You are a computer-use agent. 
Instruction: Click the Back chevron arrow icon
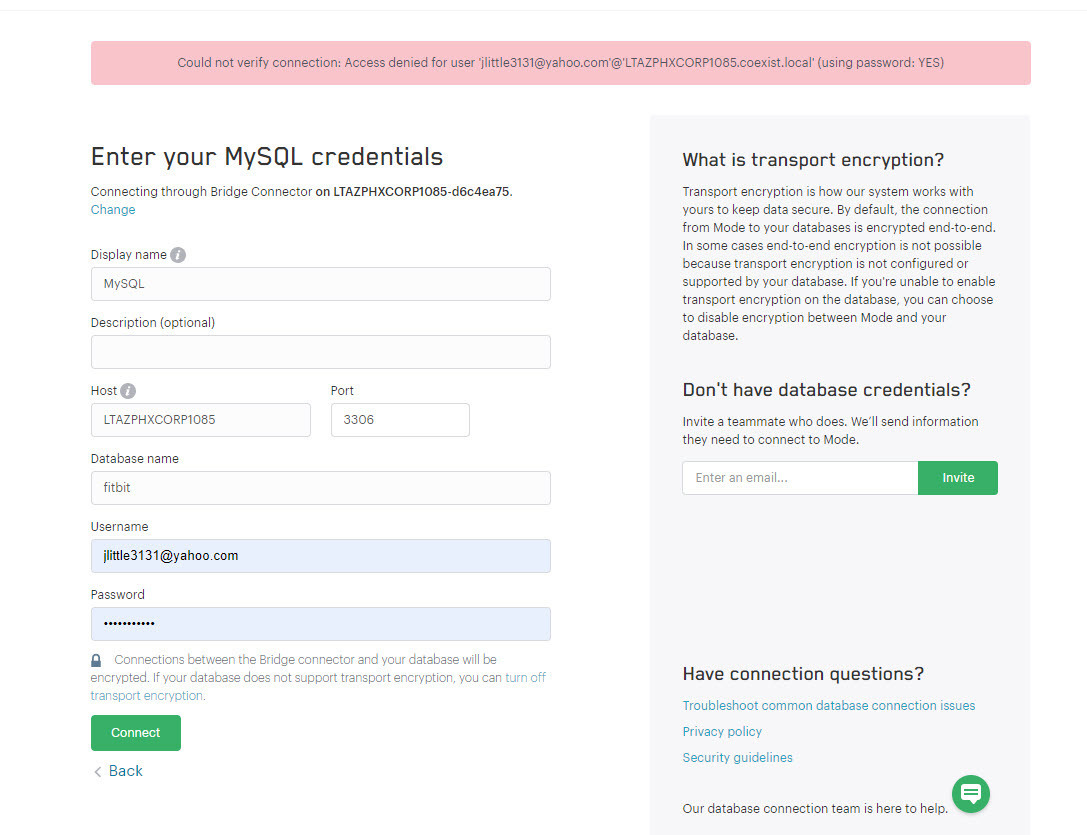(x=98, y=771)
